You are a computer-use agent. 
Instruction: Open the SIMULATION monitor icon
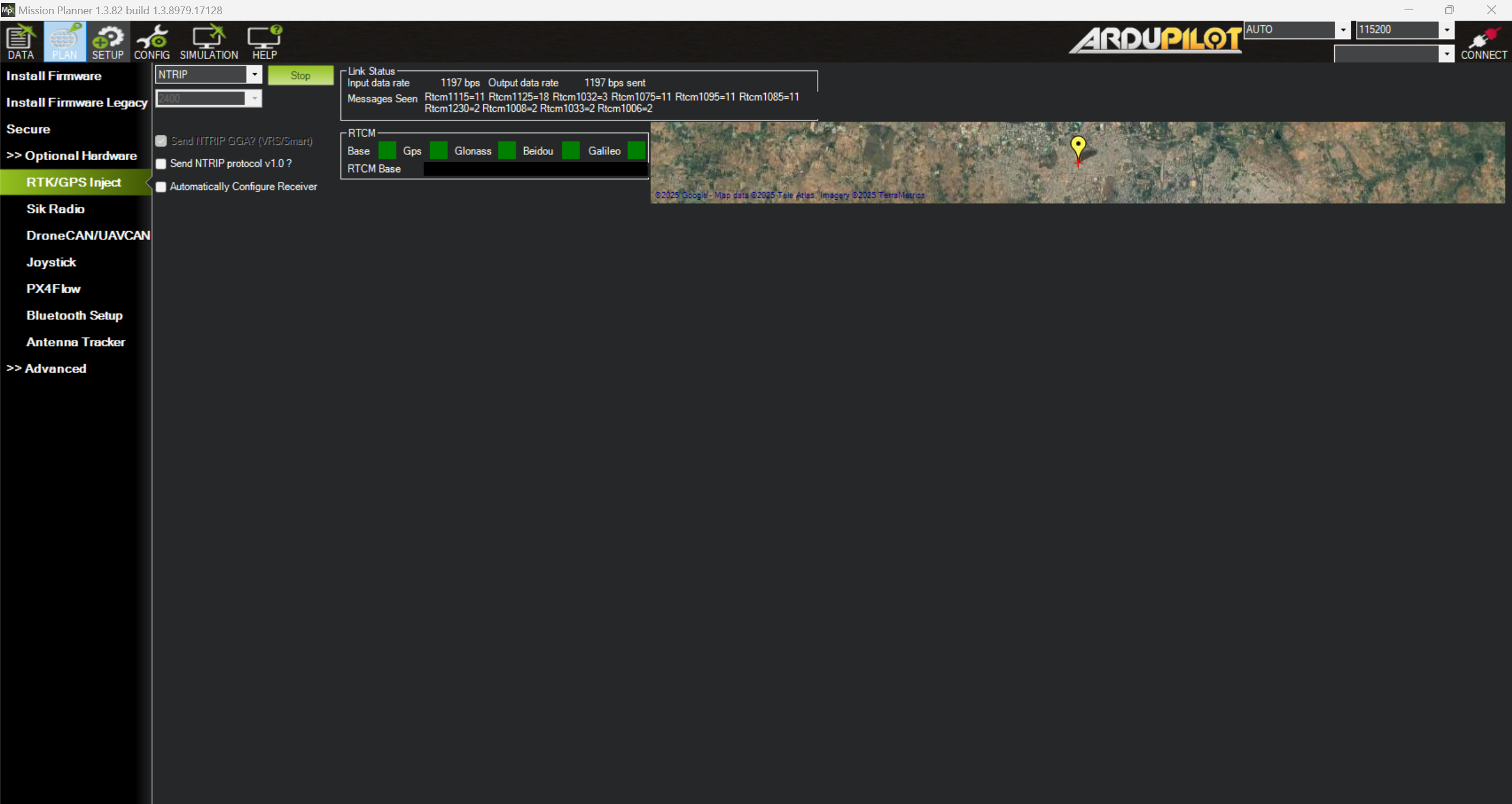click(209, 41)
